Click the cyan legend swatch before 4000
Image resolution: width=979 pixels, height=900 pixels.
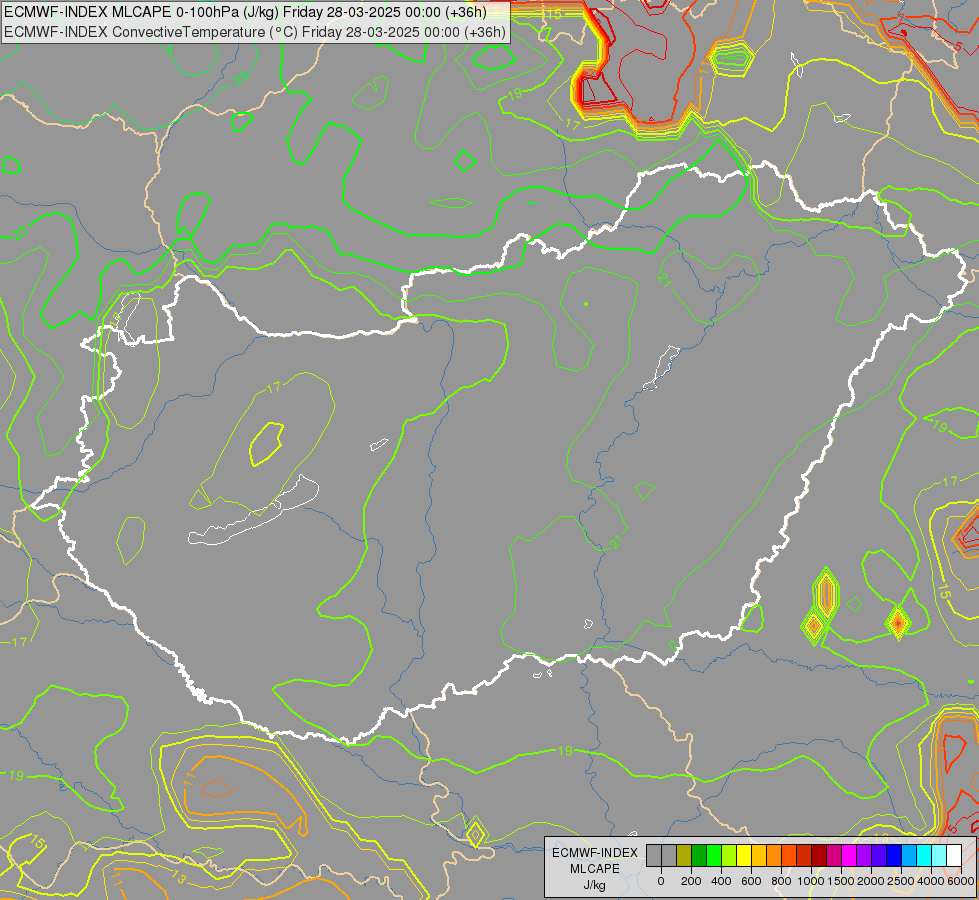[x=924, y=855]
